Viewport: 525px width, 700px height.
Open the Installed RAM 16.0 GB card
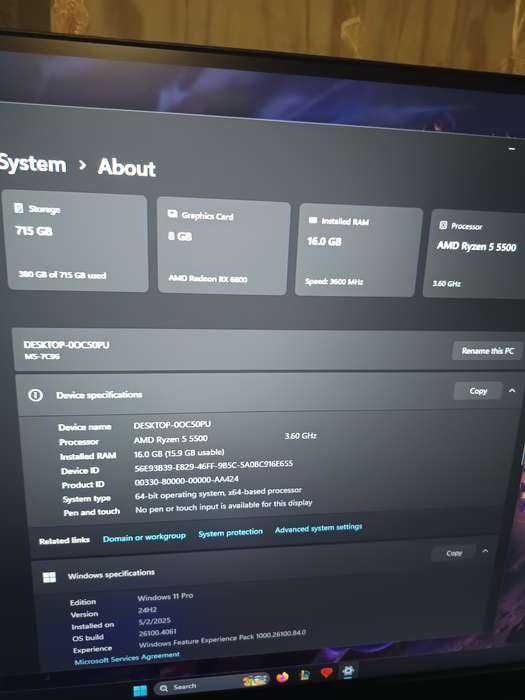click(x=359, y=250)
